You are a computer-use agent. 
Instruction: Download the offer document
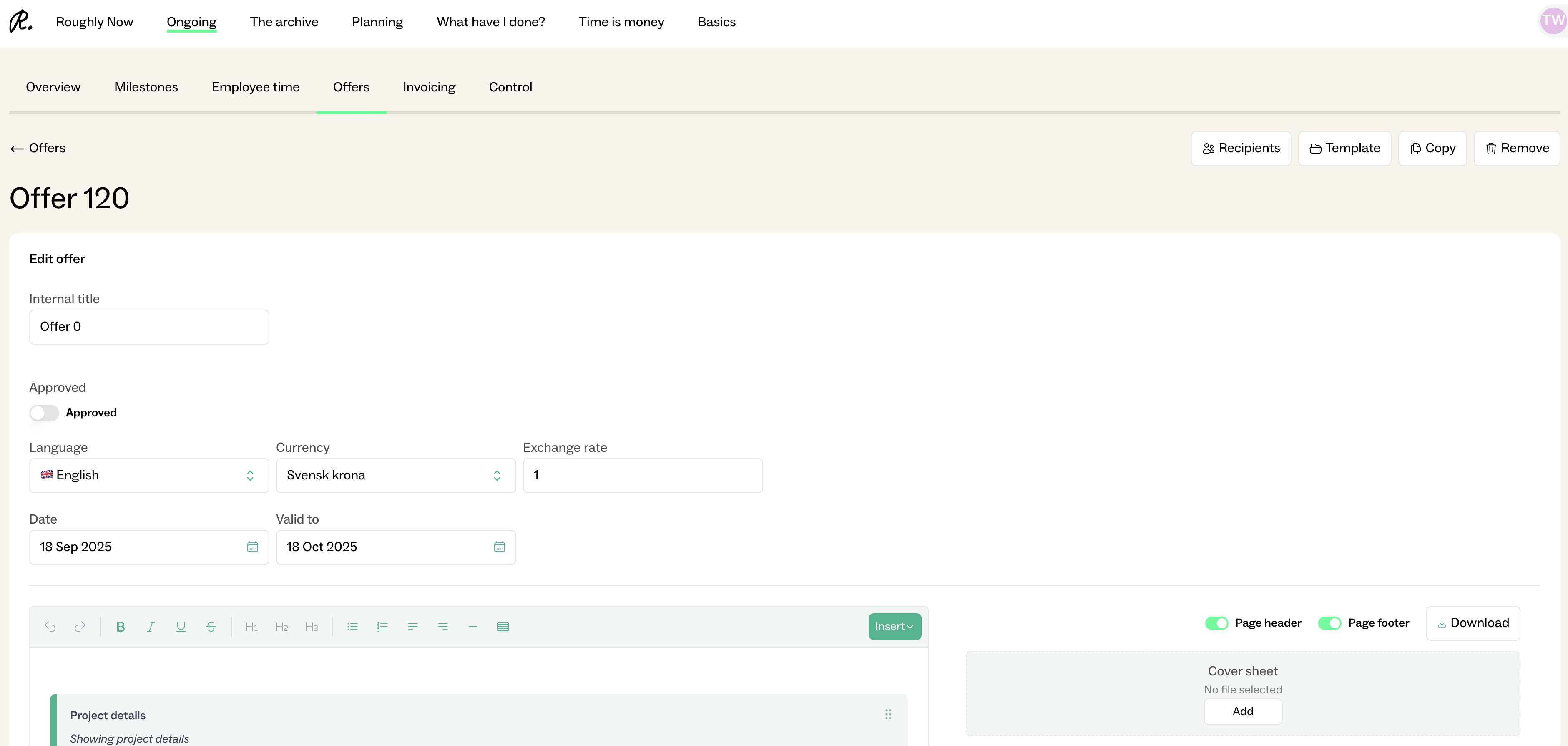point(1473,623)
